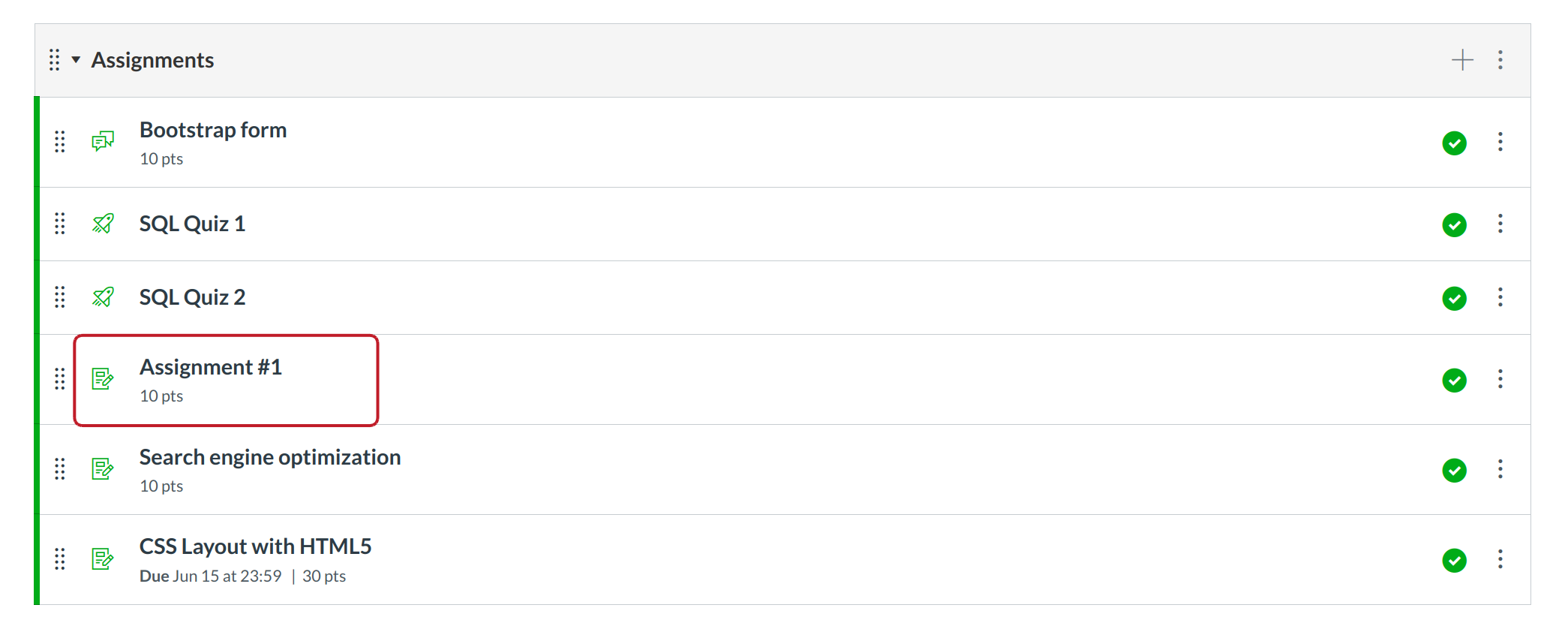Click the Bootstrap form discussion icon
Viewport: 1568px width, 635px height.
click(103, 141)
